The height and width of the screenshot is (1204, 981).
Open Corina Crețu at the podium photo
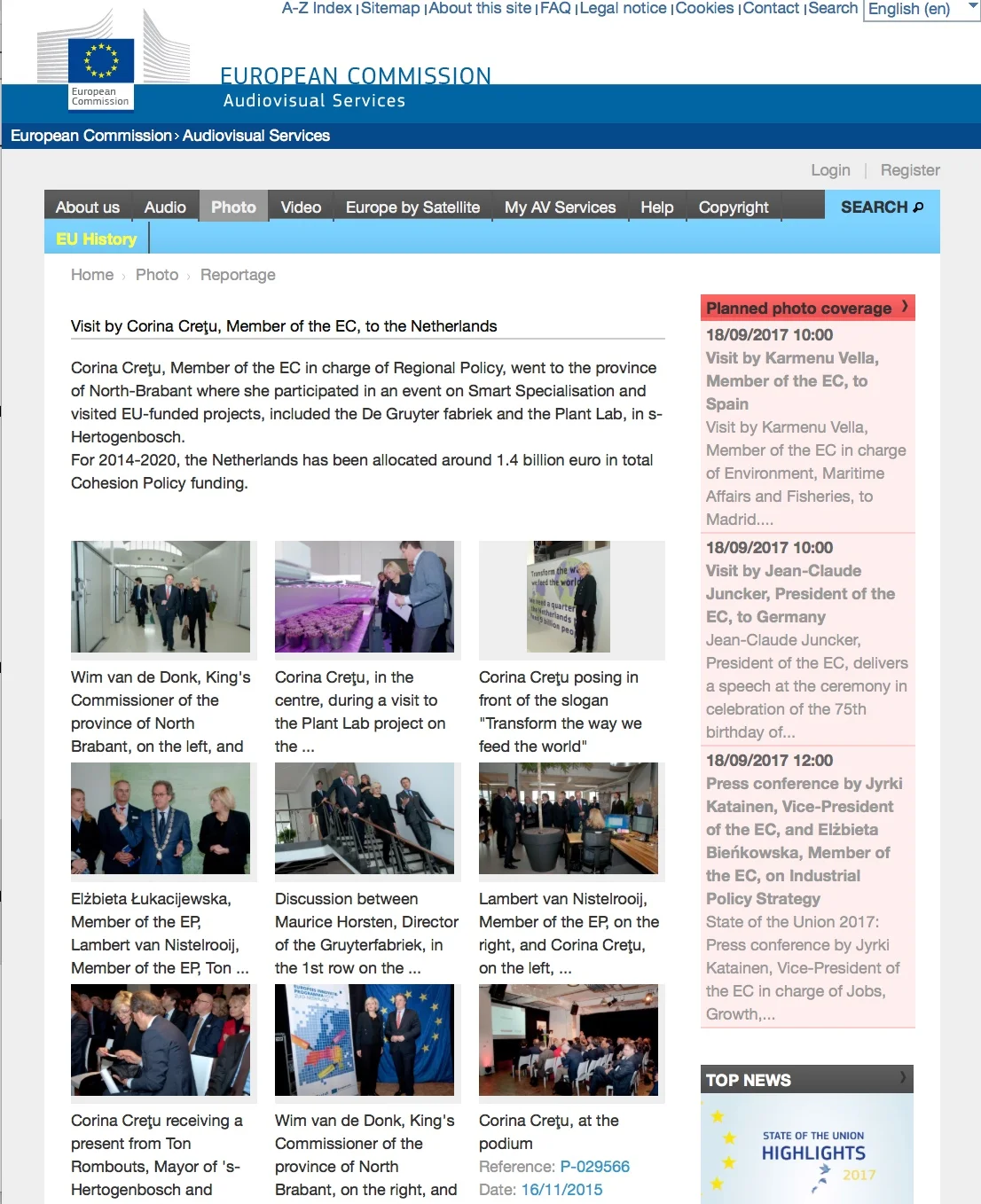tap(569, 1040)
